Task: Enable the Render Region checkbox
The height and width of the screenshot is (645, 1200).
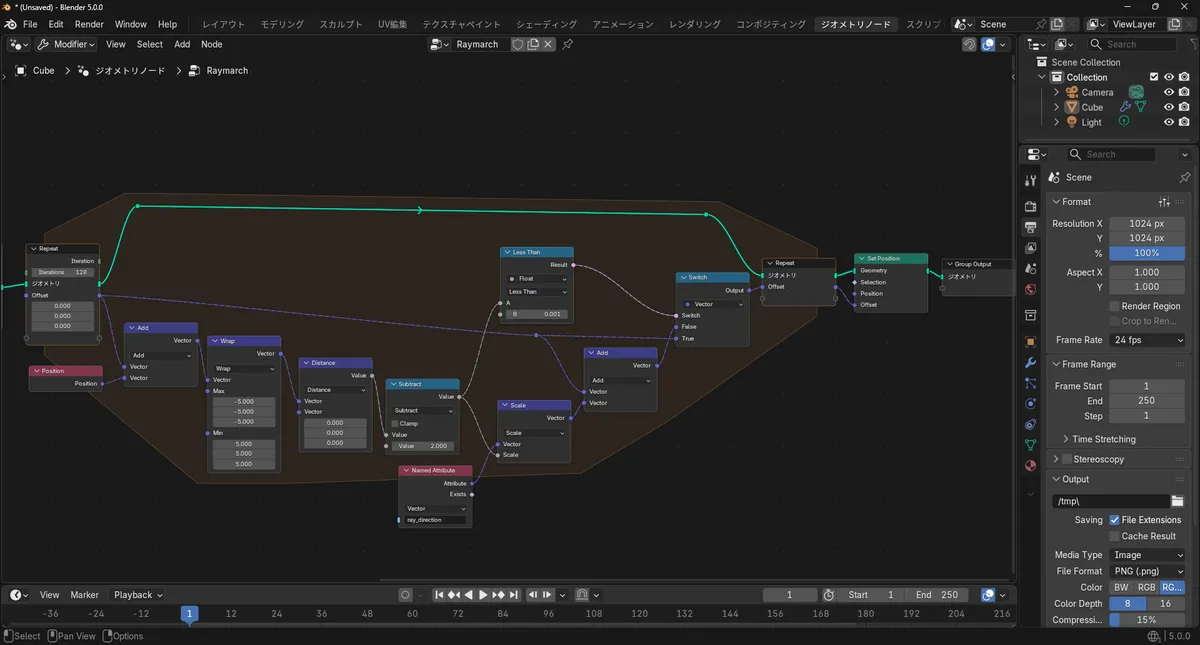Action: click(x=1114, y=306)
